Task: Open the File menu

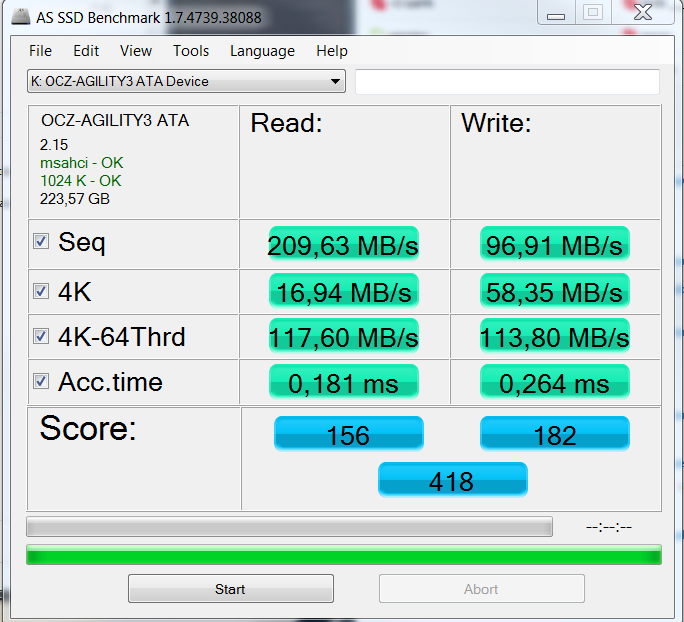Action: tap(40, 51)
